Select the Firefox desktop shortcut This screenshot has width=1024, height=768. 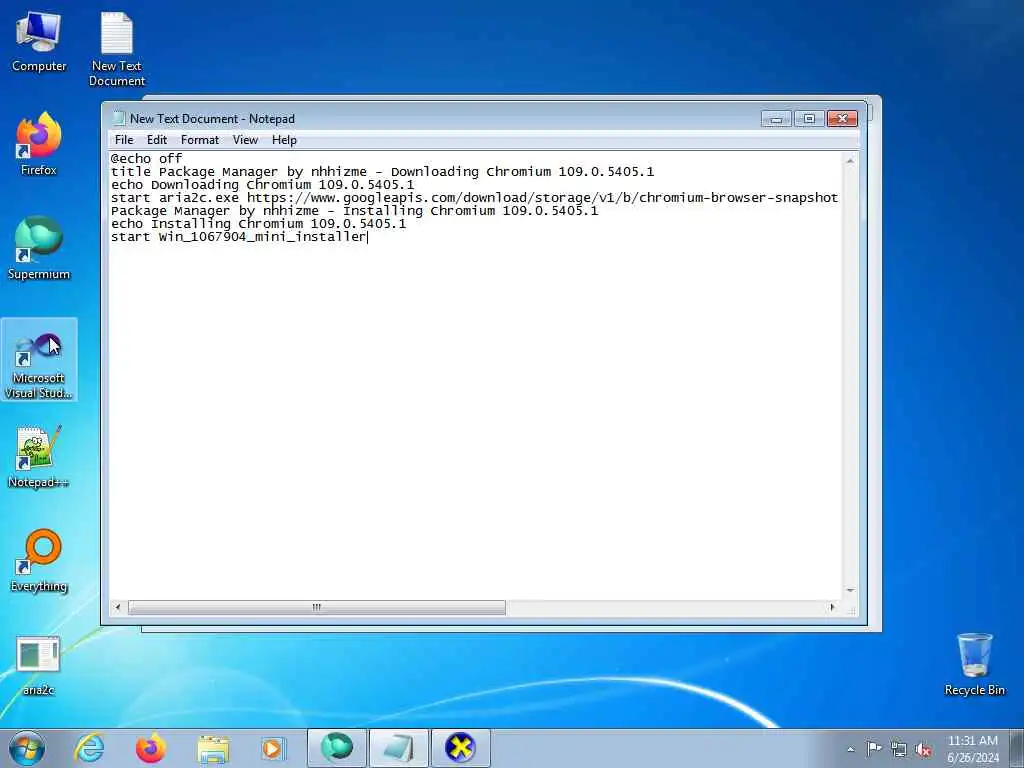pyautogui.click(x=39, y=145)
